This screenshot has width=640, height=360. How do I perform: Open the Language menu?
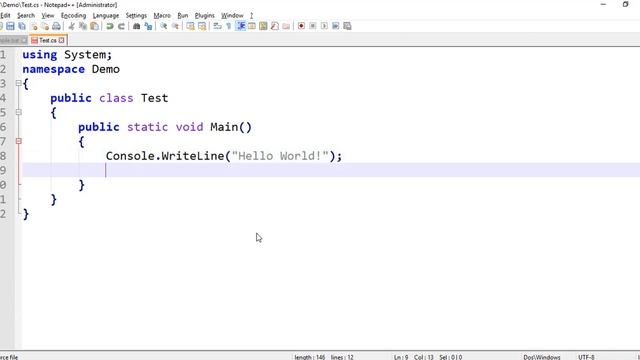(106, 16)
